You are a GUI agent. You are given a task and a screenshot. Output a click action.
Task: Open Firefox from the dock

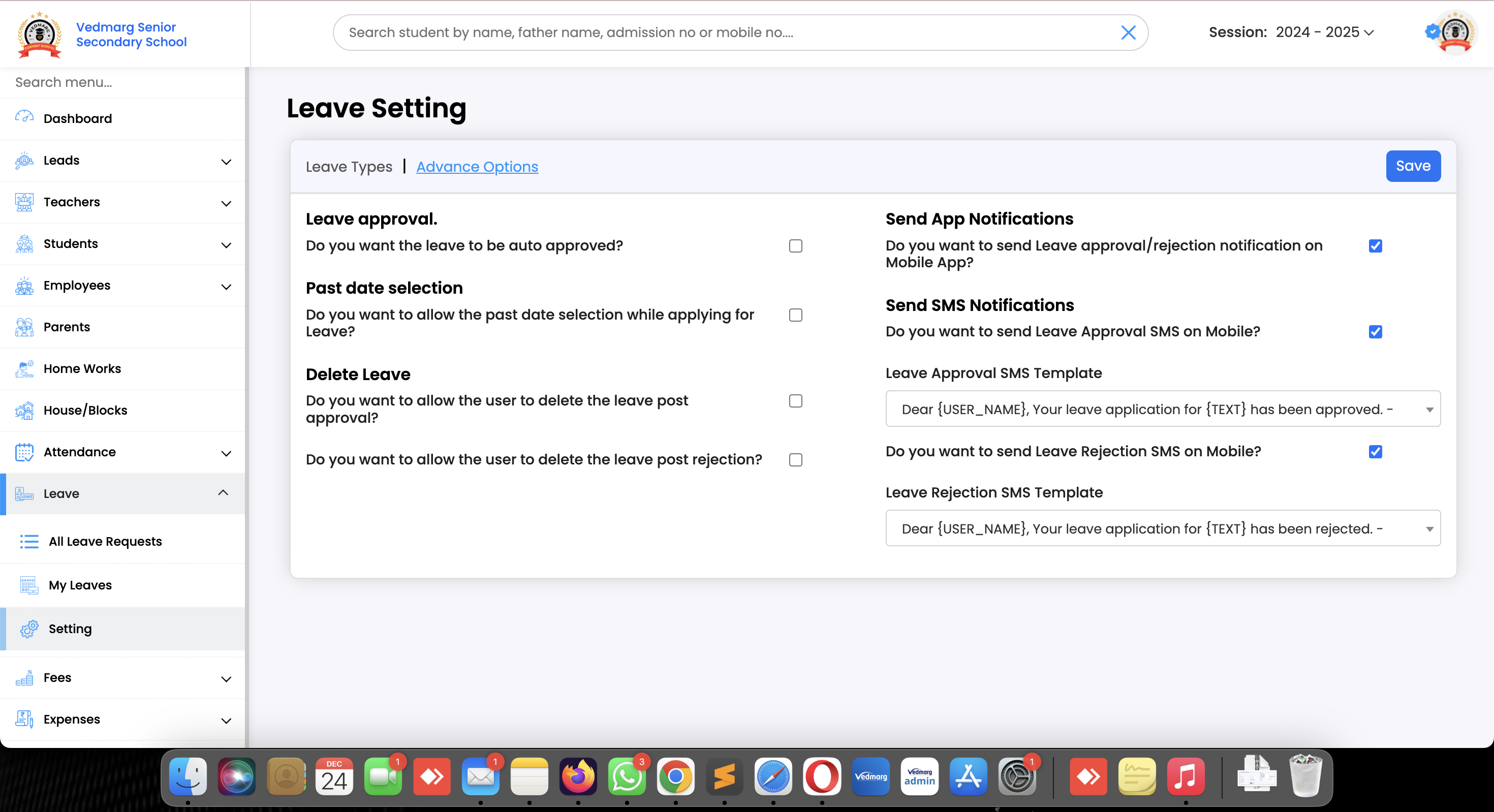coord(578,776)
